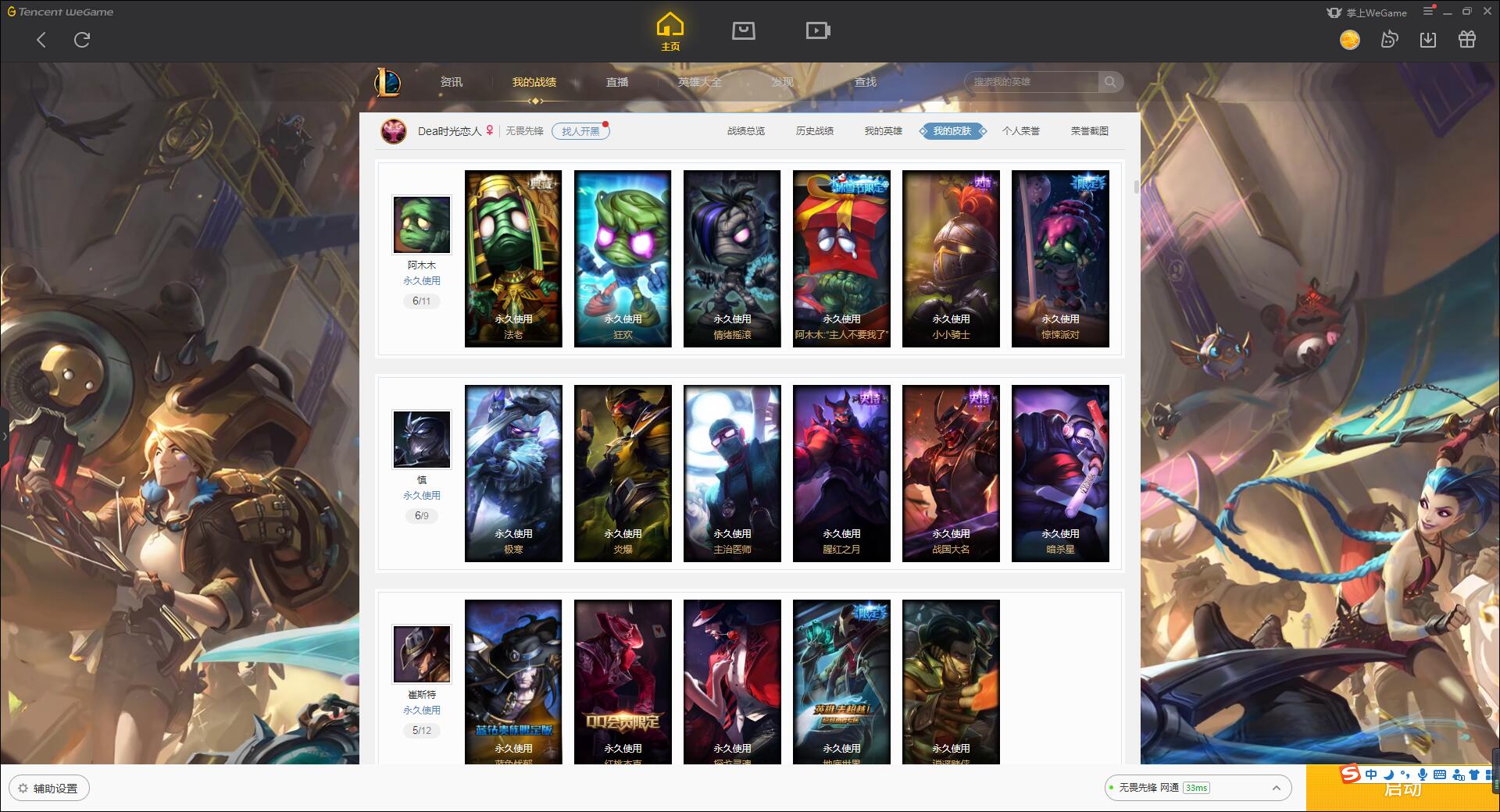Click the 33ms ping indicator
Screen dimensions: 1500x812
click(x=1196, y=788)
